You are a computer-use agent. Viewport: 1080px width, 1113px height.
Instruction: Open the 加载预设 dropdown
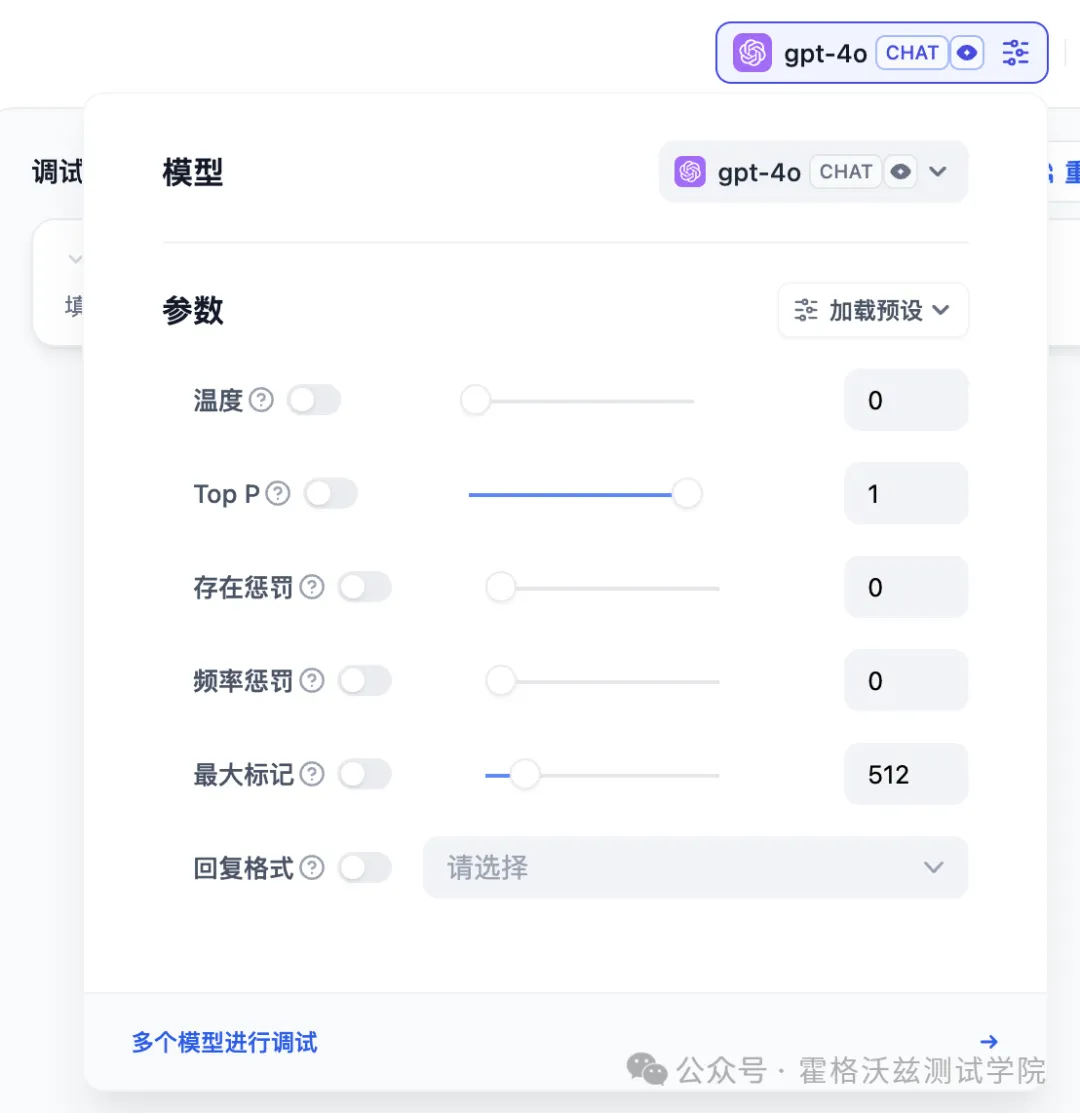coord(872,310)
